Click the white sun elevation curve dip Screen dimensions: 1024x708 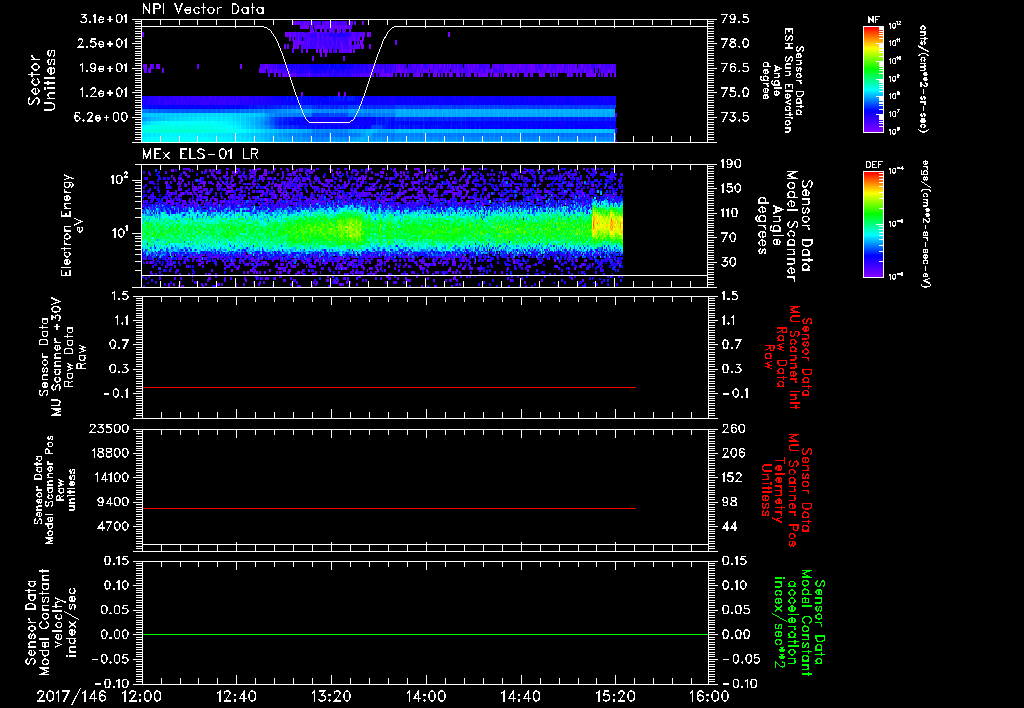[x=330, y=121]
